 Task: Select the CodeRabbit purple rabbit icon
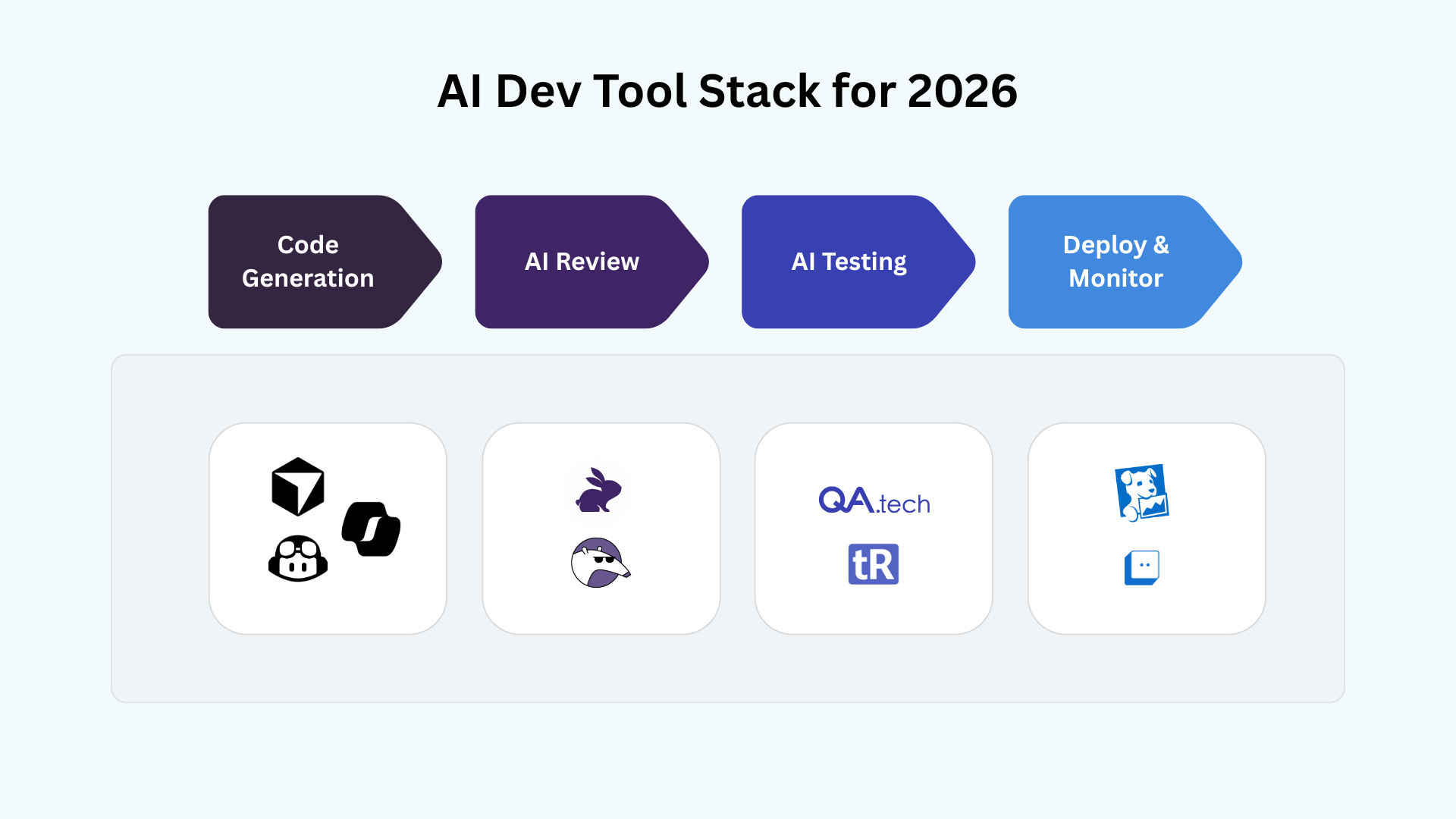pos(599,490)
